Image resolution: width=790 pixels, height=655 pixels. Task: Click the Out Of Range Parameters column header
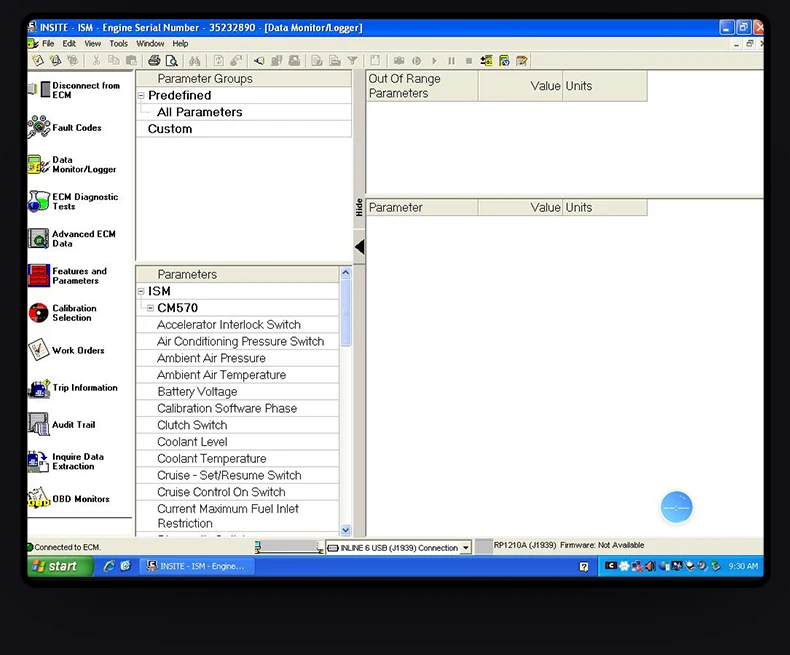coord(422,86)
